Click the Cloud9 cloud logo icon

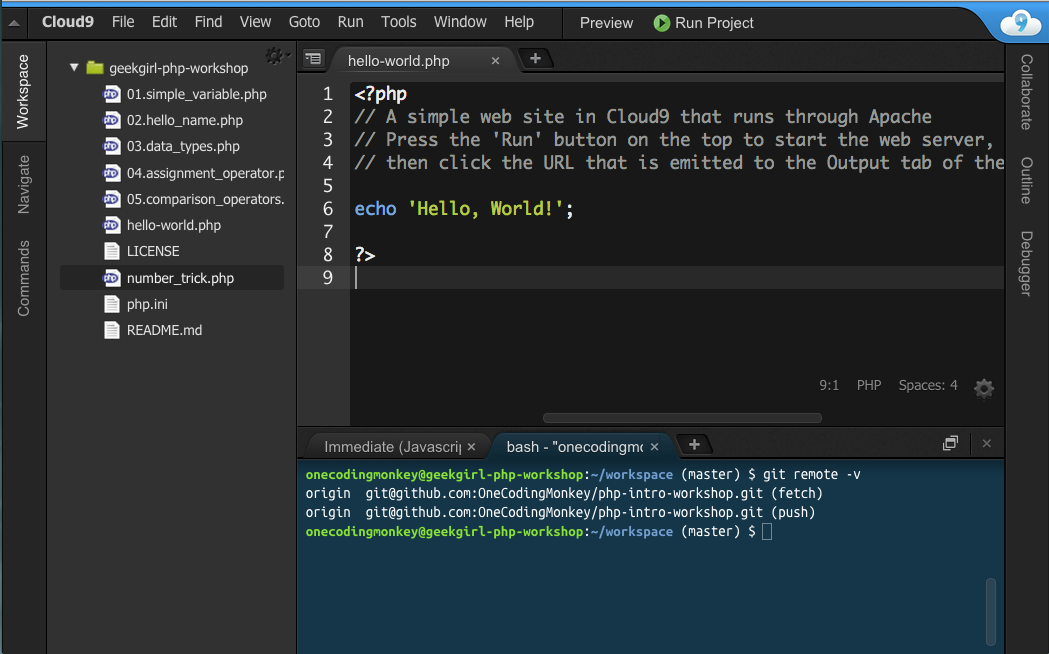coord(1020,23)
